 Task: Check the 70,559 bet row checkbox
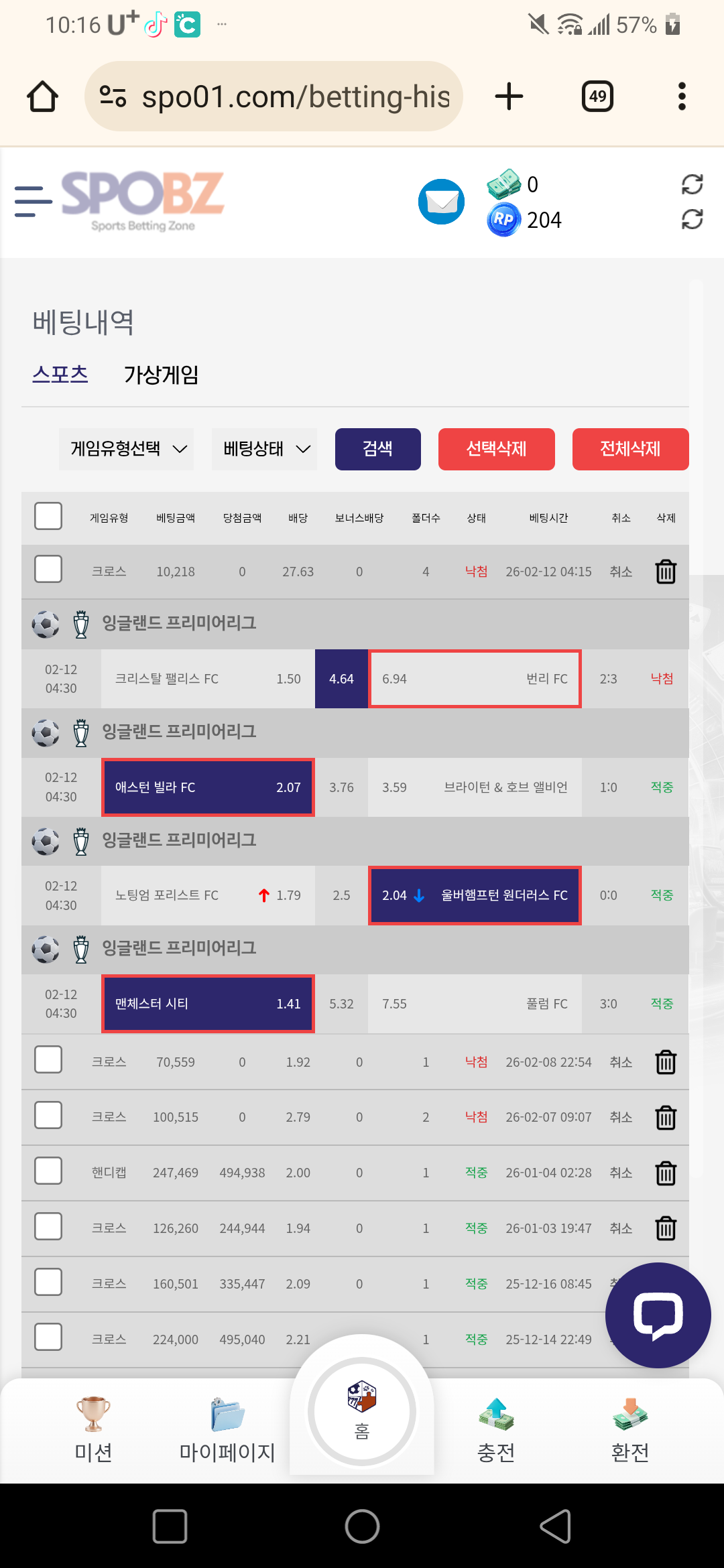click(48, 1060)
